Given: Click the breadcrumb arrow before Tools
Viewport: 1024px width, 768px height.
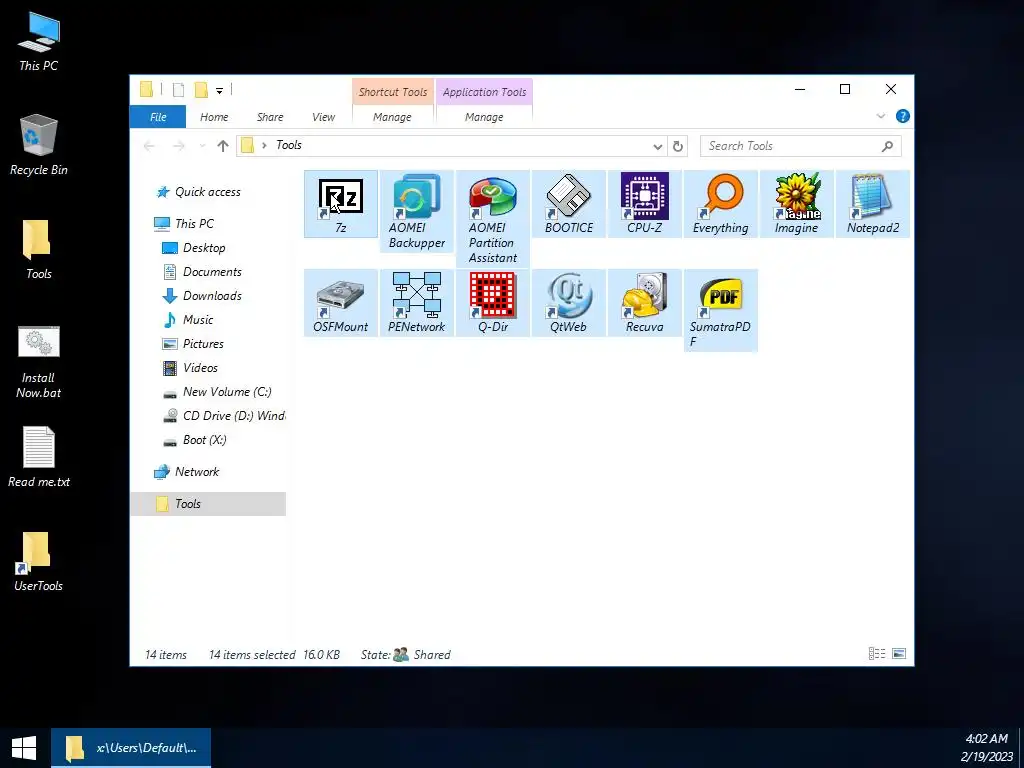Looking at the screenshot, I should [264, 145].
